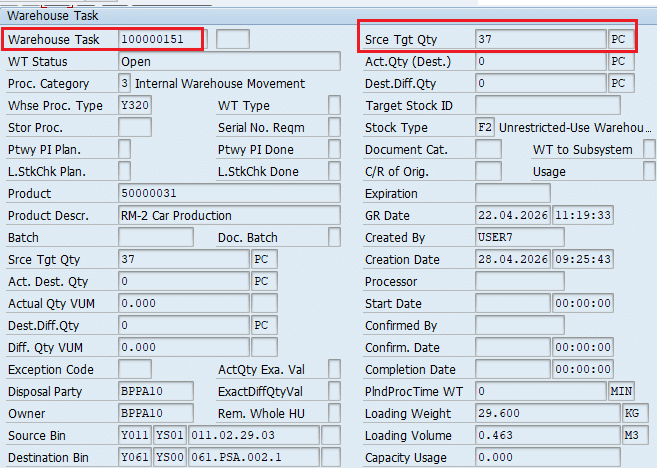This screenshot has width=657, height=468.
Task: Check the L.StkChk Plan. box
Action: click(x=124, y=171)
